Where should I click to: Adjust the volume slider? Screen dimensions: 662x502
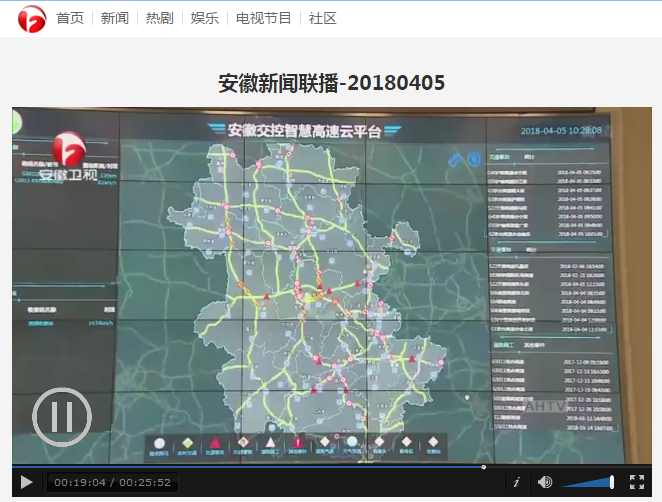(x=588, y=482)
